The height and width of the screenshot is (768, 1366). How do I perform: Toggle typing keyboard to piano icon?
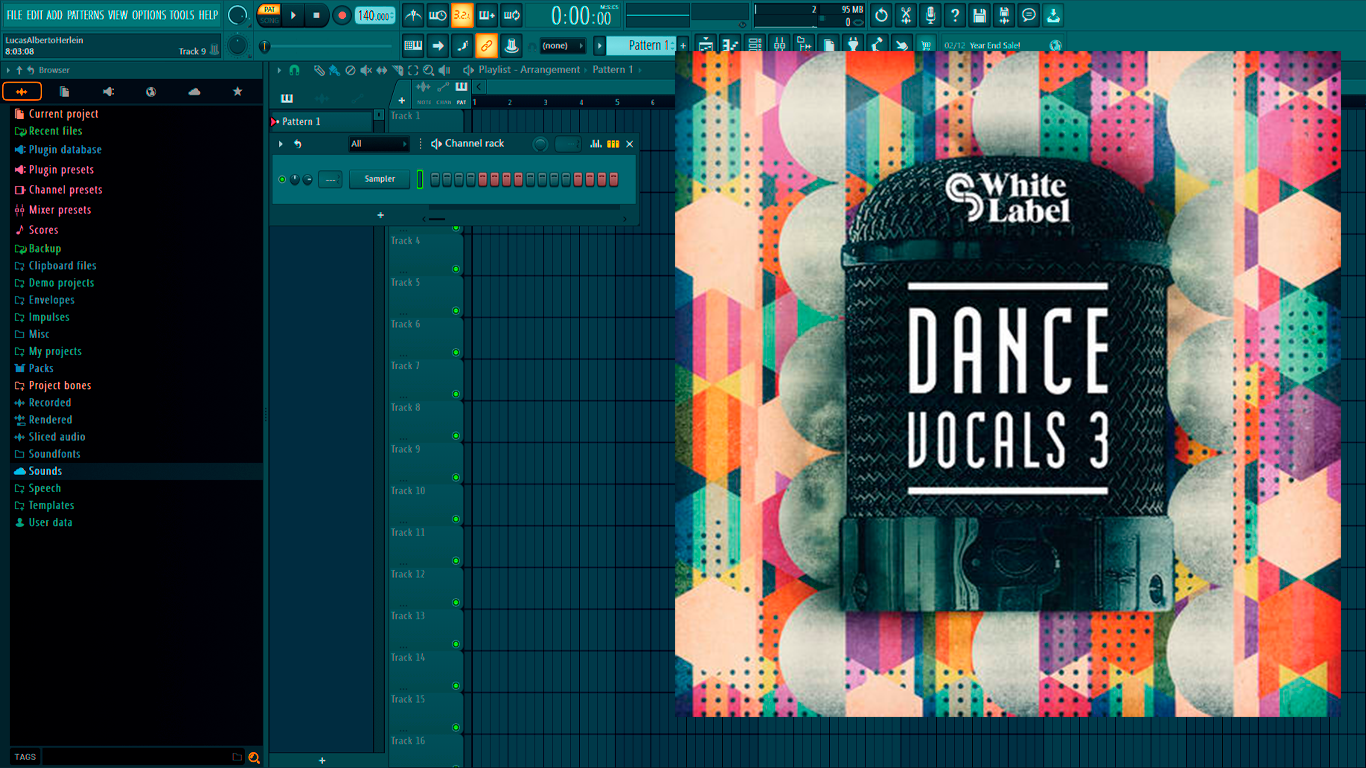[x=413, y=45]
